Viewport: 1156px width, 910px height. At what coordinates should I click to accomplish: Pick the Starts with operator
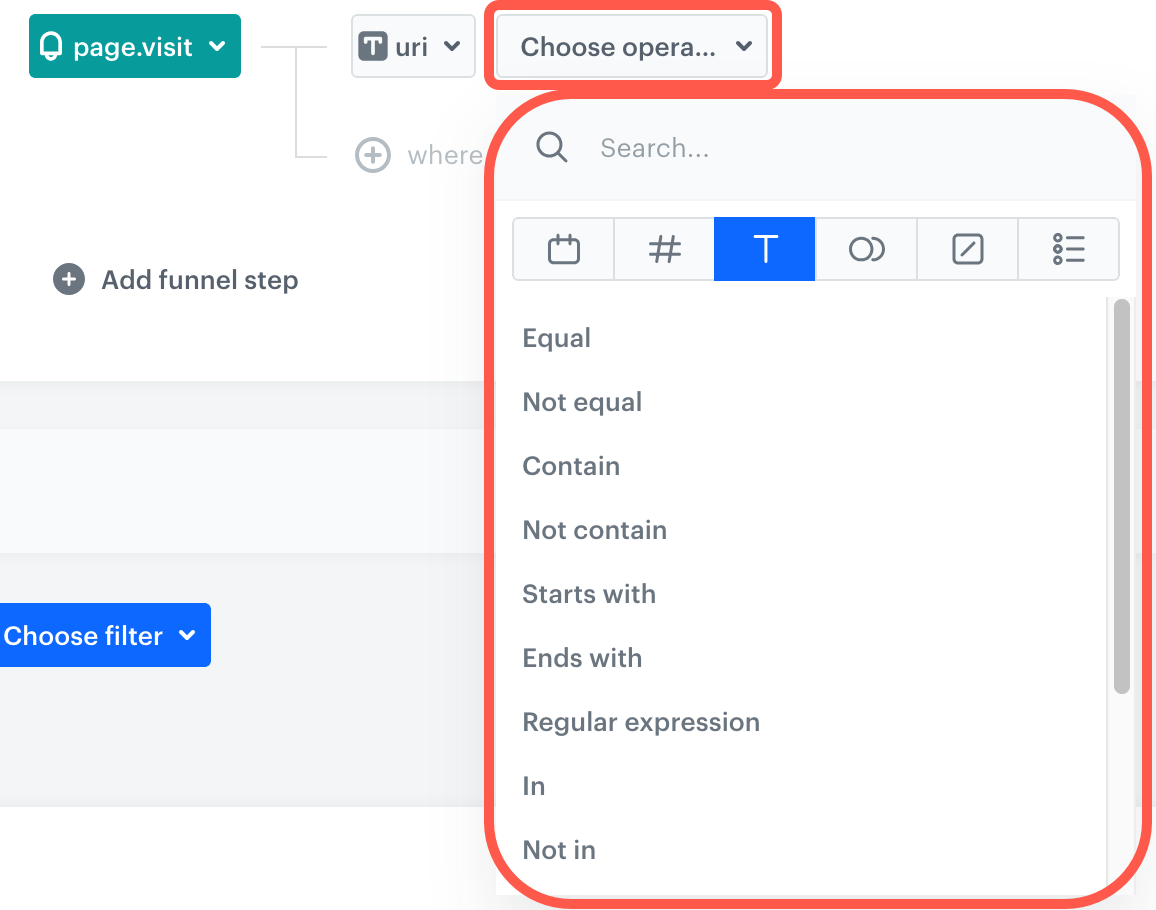[x=589, y=594]
